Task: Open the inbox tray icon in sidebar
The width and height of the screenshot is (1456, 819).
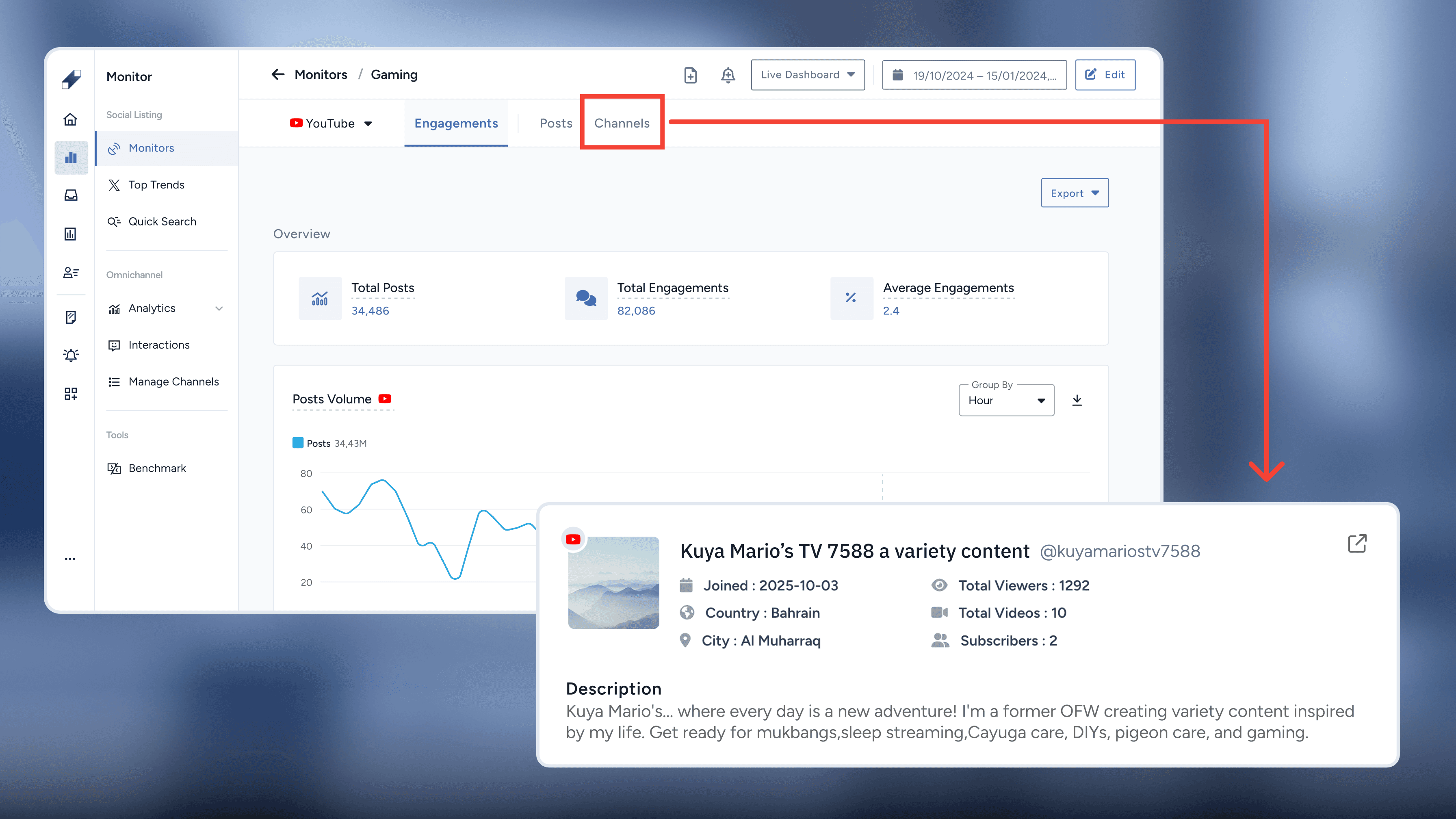Action: pos(71,195)
